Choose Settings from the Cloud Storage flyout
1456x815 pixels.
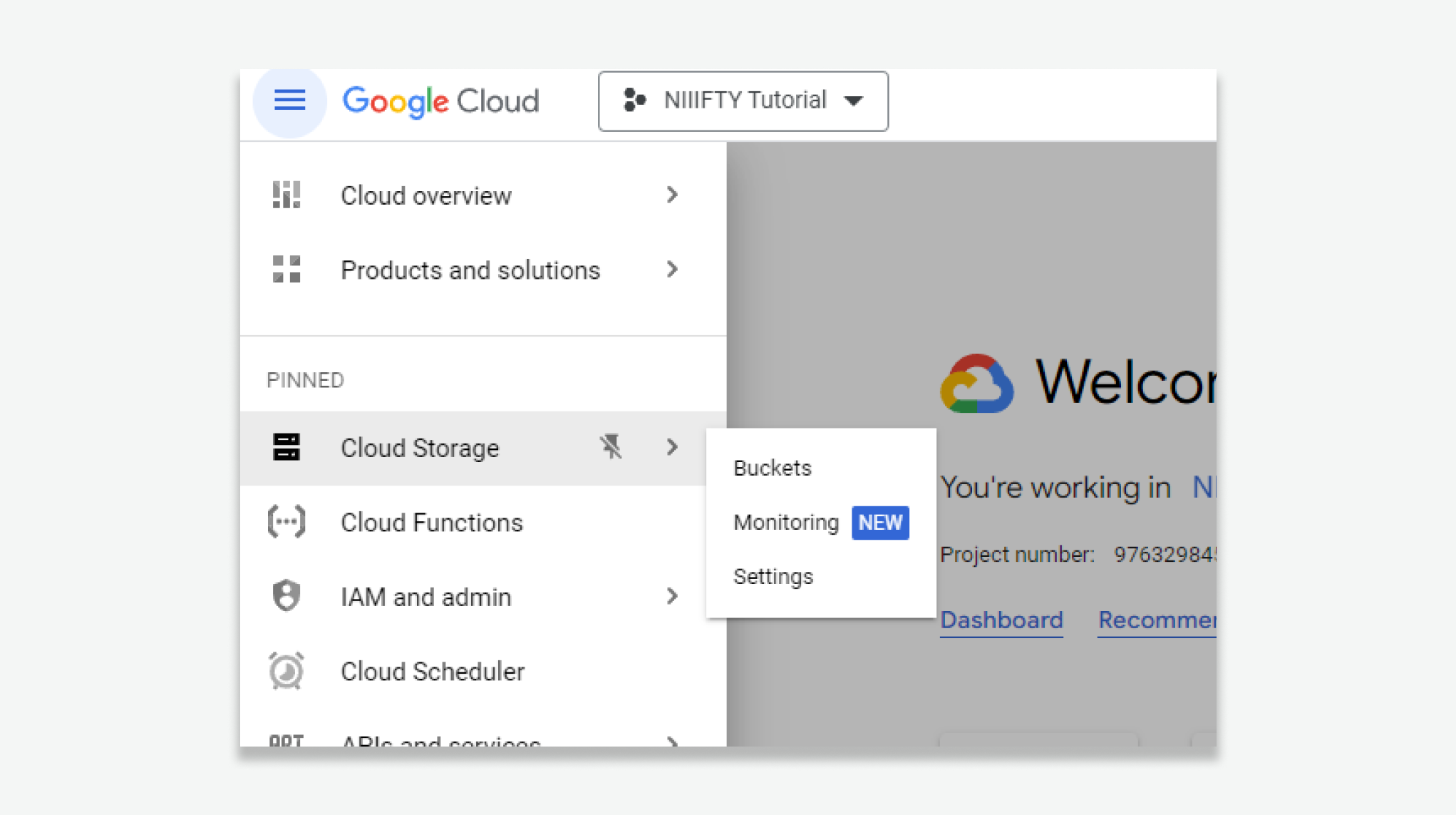click(773, 576)
